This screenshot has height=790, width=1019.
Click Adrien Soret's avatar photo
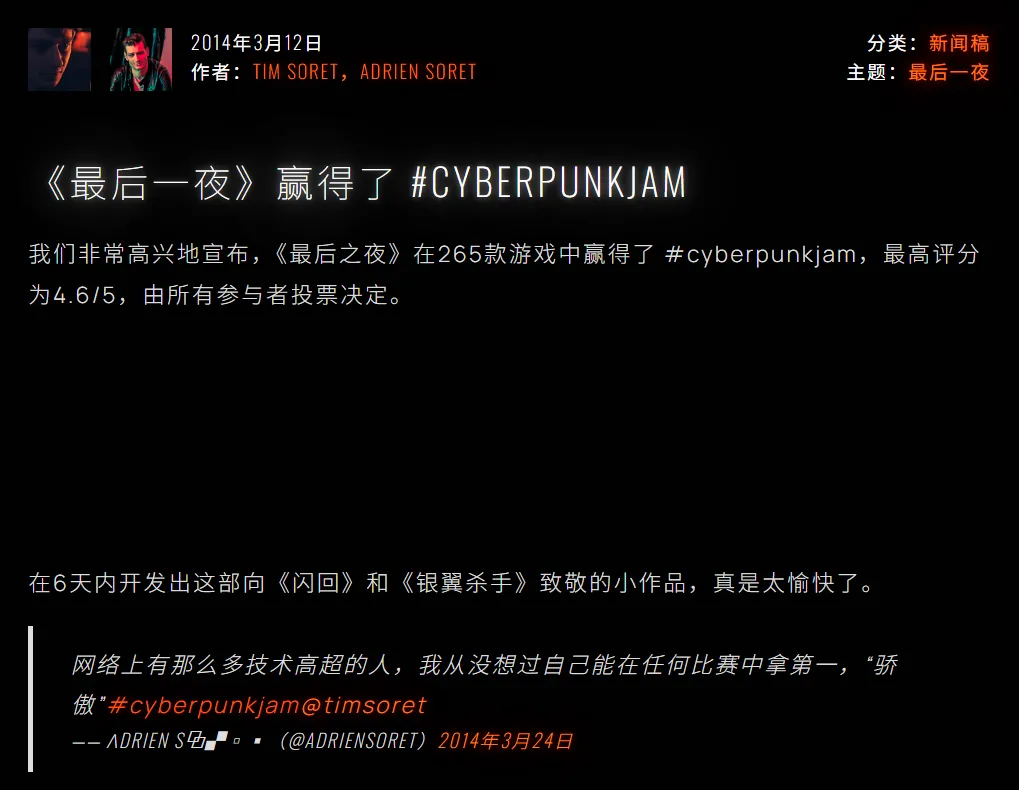(x=140, y=59)
